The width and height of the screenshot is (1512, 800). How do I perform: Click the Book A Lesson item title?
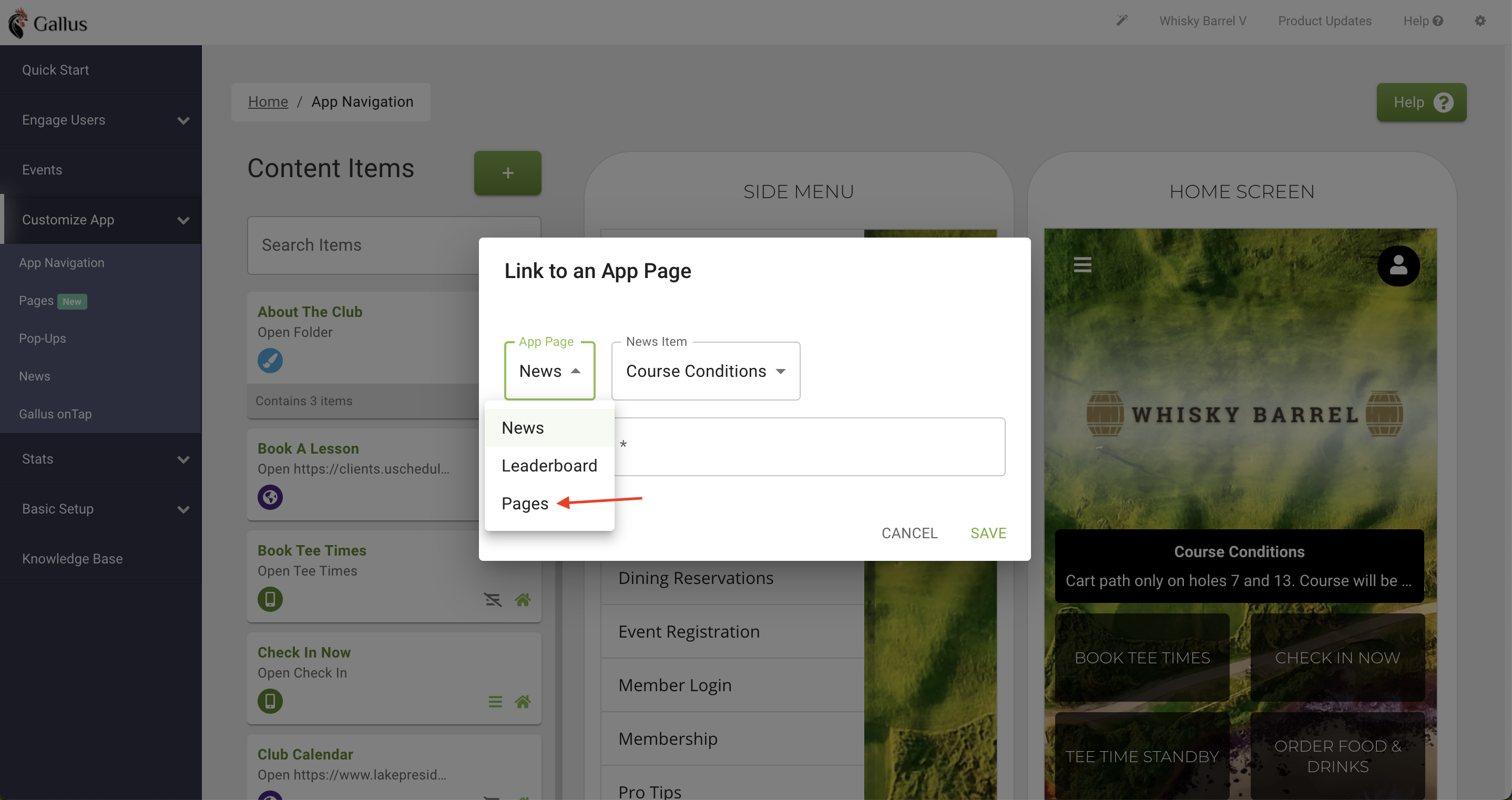tap(308, 448)
